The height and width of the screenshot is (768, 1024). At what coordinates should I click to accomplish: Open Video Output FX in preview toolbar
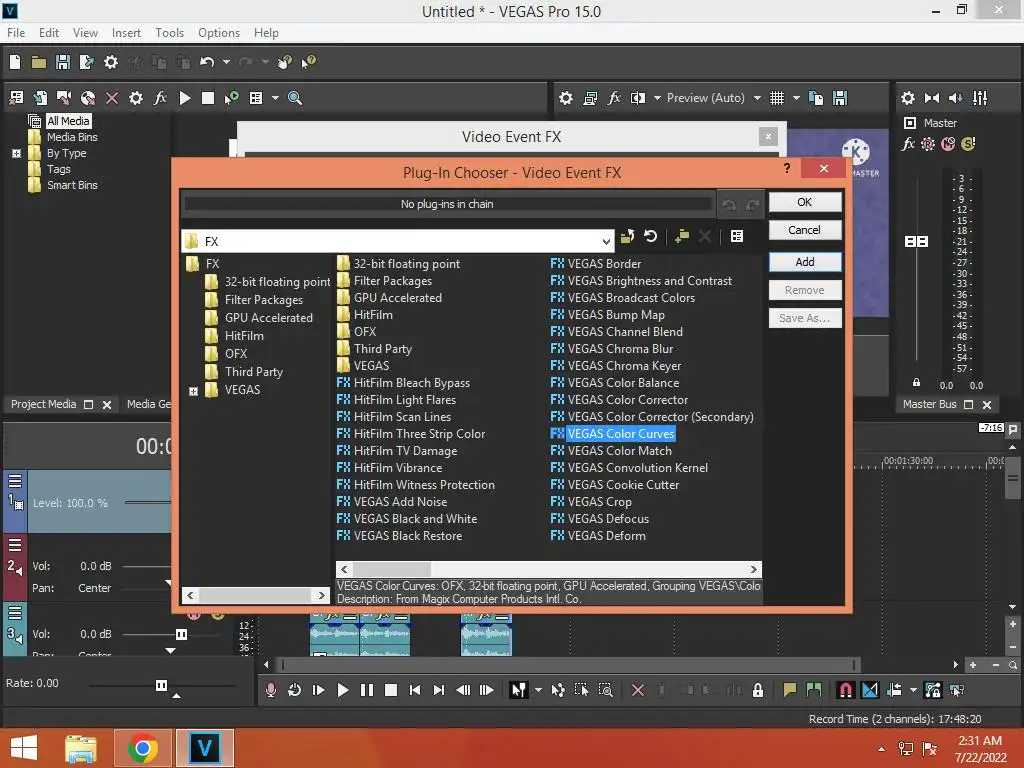point(614,98)
